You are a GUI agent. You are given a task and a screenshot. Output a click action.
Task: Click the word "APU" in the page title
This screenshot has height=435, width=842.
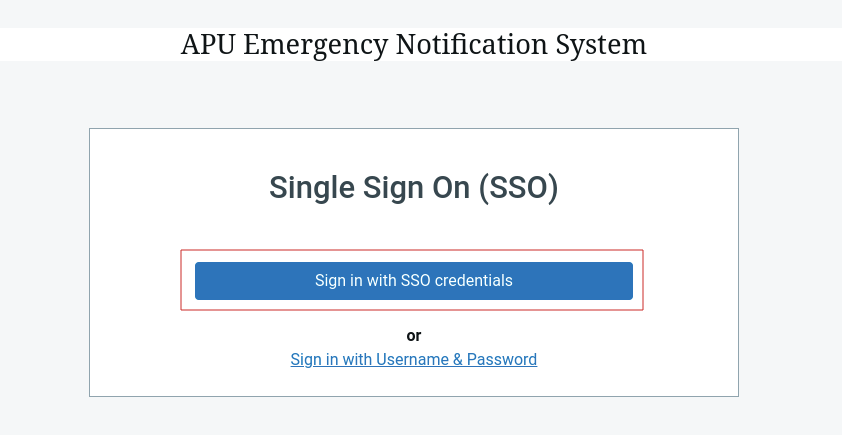tap(208, 44)
